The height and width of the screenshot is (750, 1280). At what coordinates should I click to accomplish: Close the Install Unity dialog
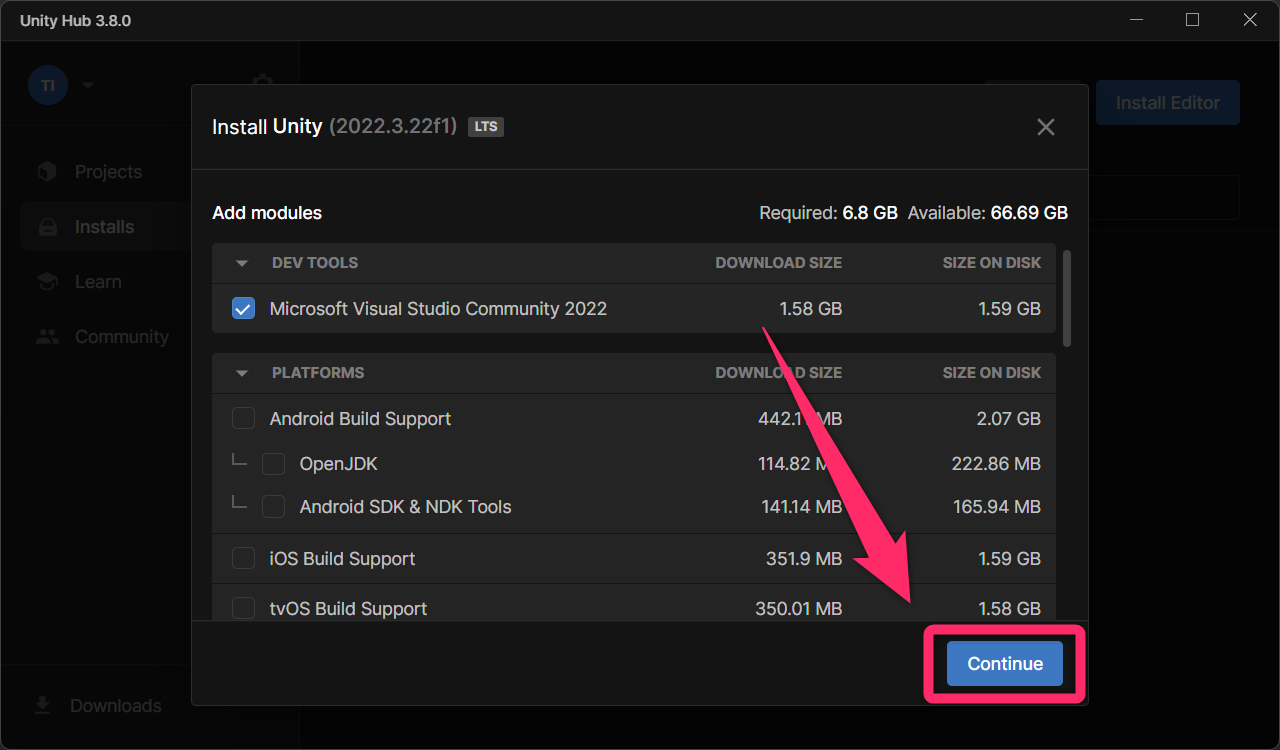(1046, 127)
